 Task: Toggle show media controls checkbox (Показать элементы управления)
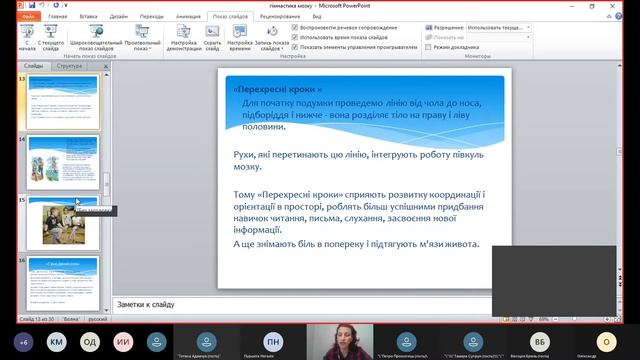coord(295,47)
